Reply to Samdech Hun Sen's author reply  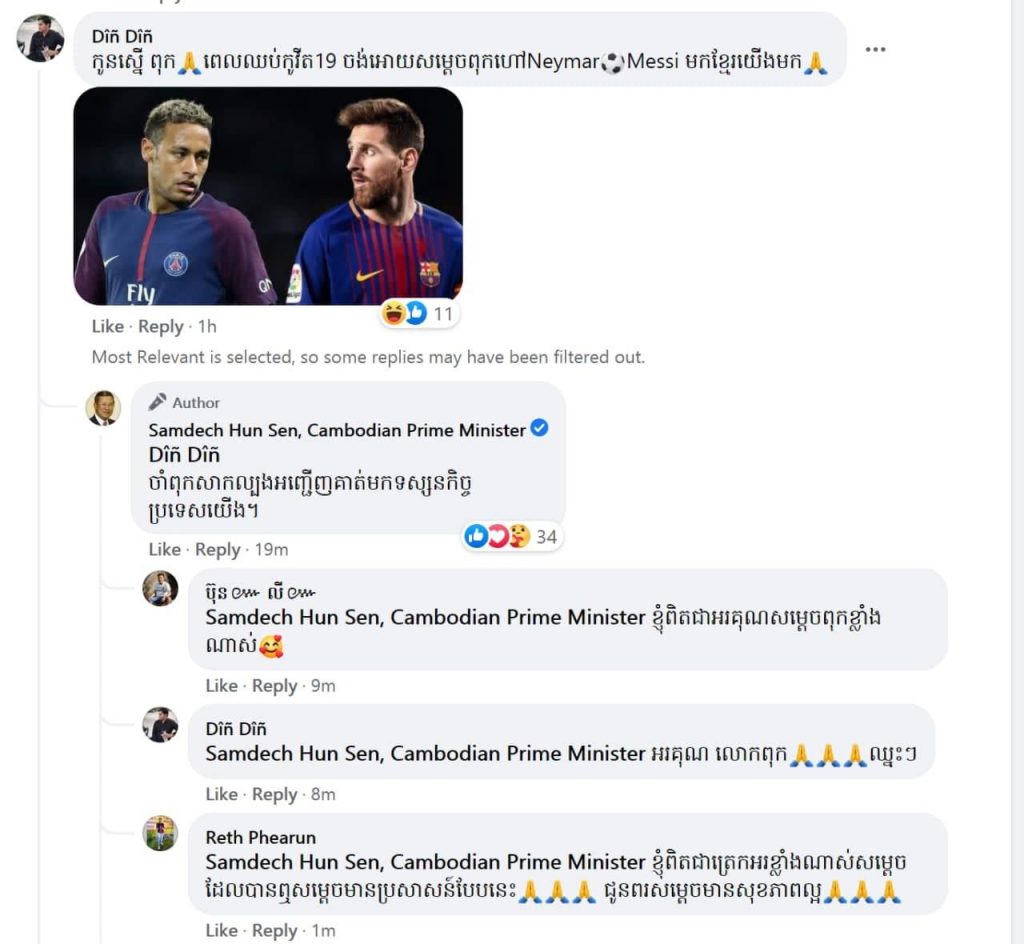pyautogui.click(x=217, y=549)
